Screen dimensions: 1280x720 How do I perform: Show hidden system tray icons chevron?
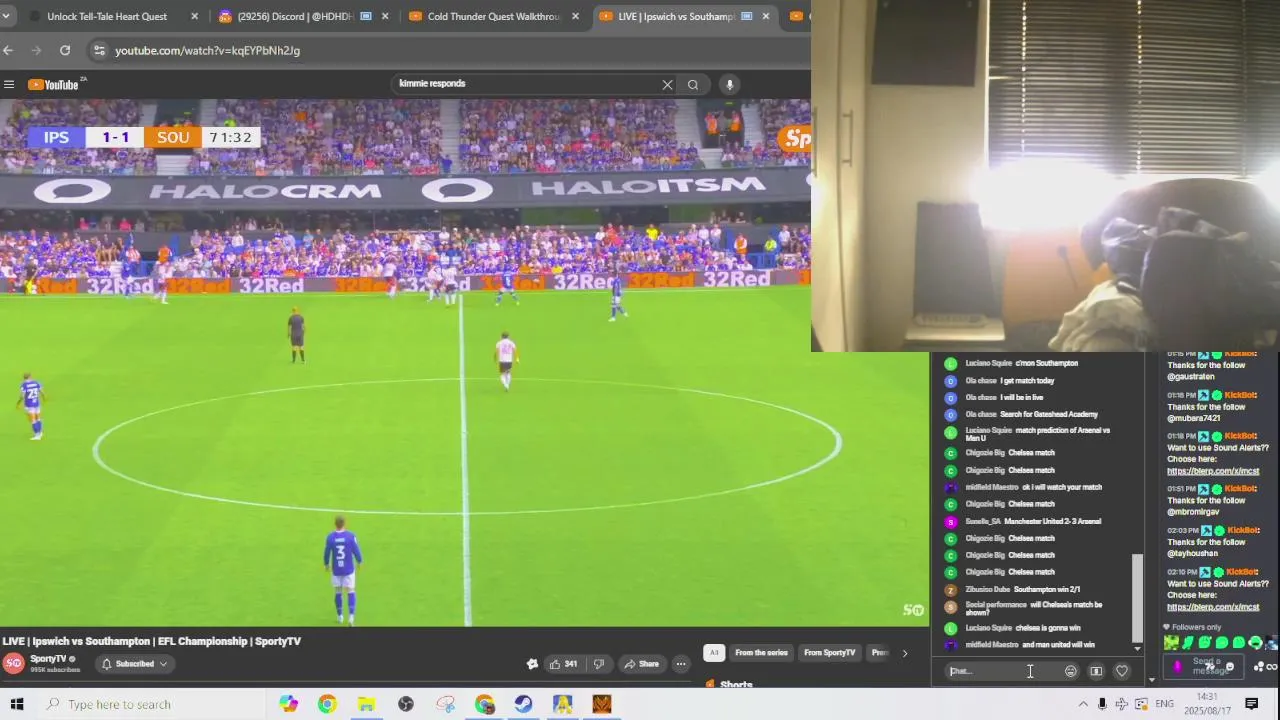click(1083, 704)
